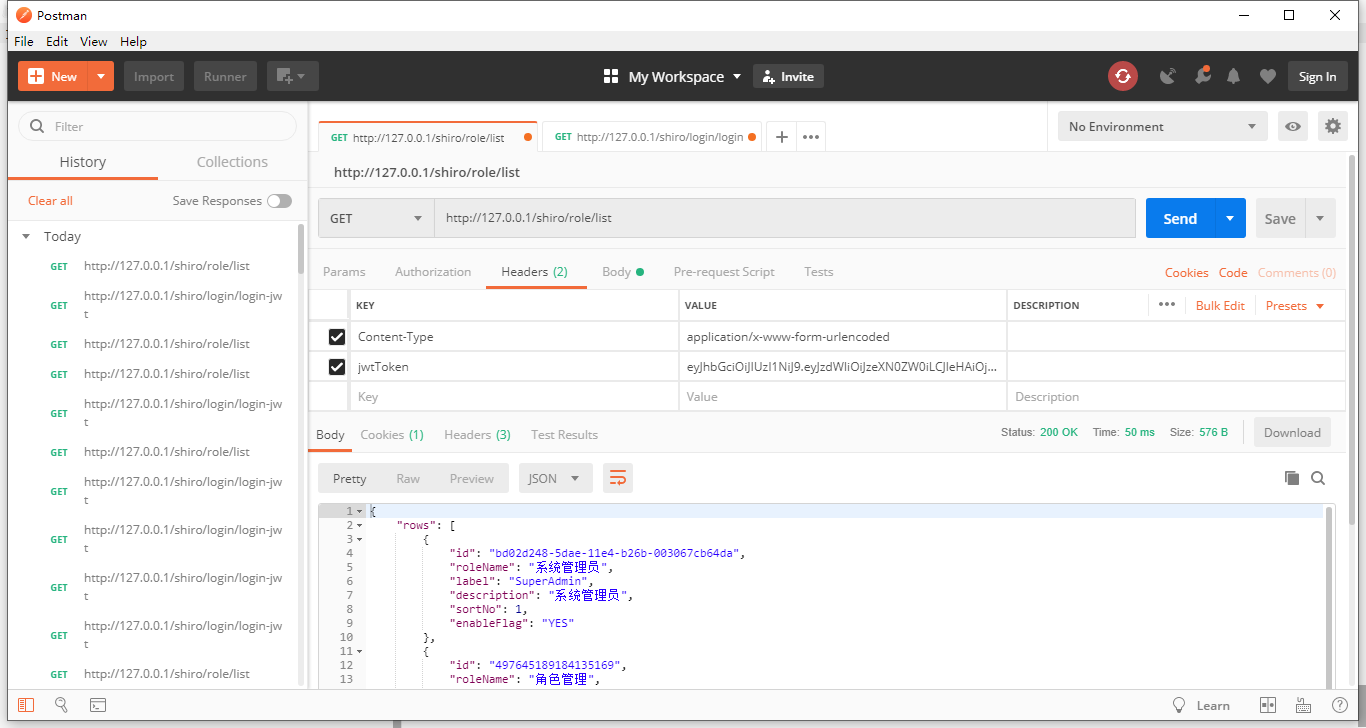The image size is (1366, 728).
Task: Open find and replace icon in status bar
Action: point(61,705)
